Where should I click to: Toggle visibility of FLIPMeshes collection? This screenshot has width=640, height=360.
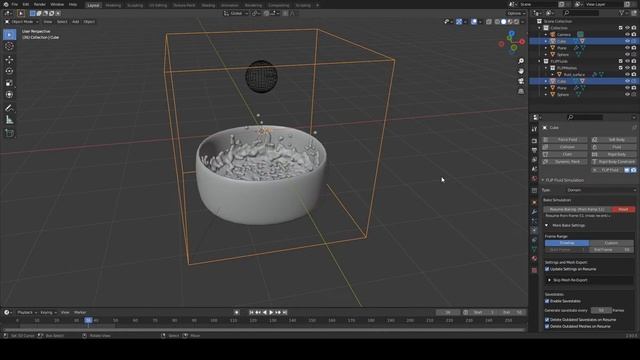click(x=627, y=68)
